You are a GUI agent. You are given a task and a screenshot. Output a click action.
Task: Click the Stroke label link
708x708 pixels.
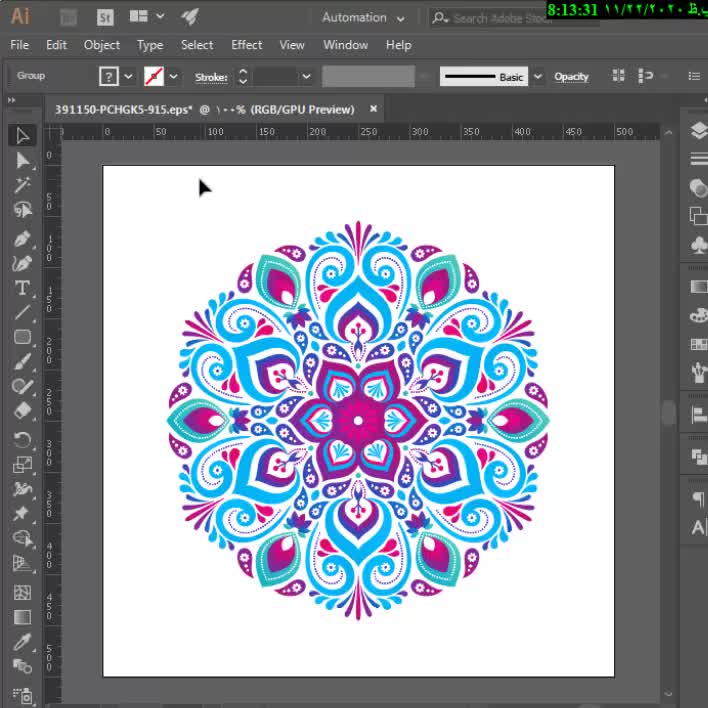210,77
